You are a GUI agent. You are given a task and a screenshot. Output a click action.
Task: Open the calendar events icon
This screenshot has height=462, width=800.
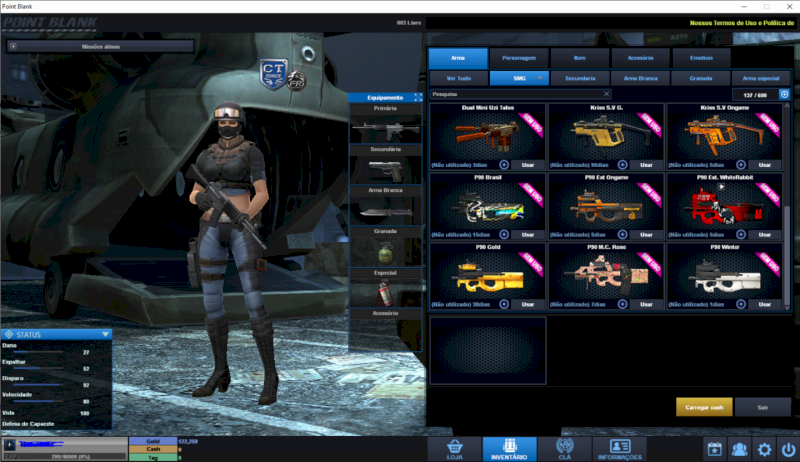(714, 449)
